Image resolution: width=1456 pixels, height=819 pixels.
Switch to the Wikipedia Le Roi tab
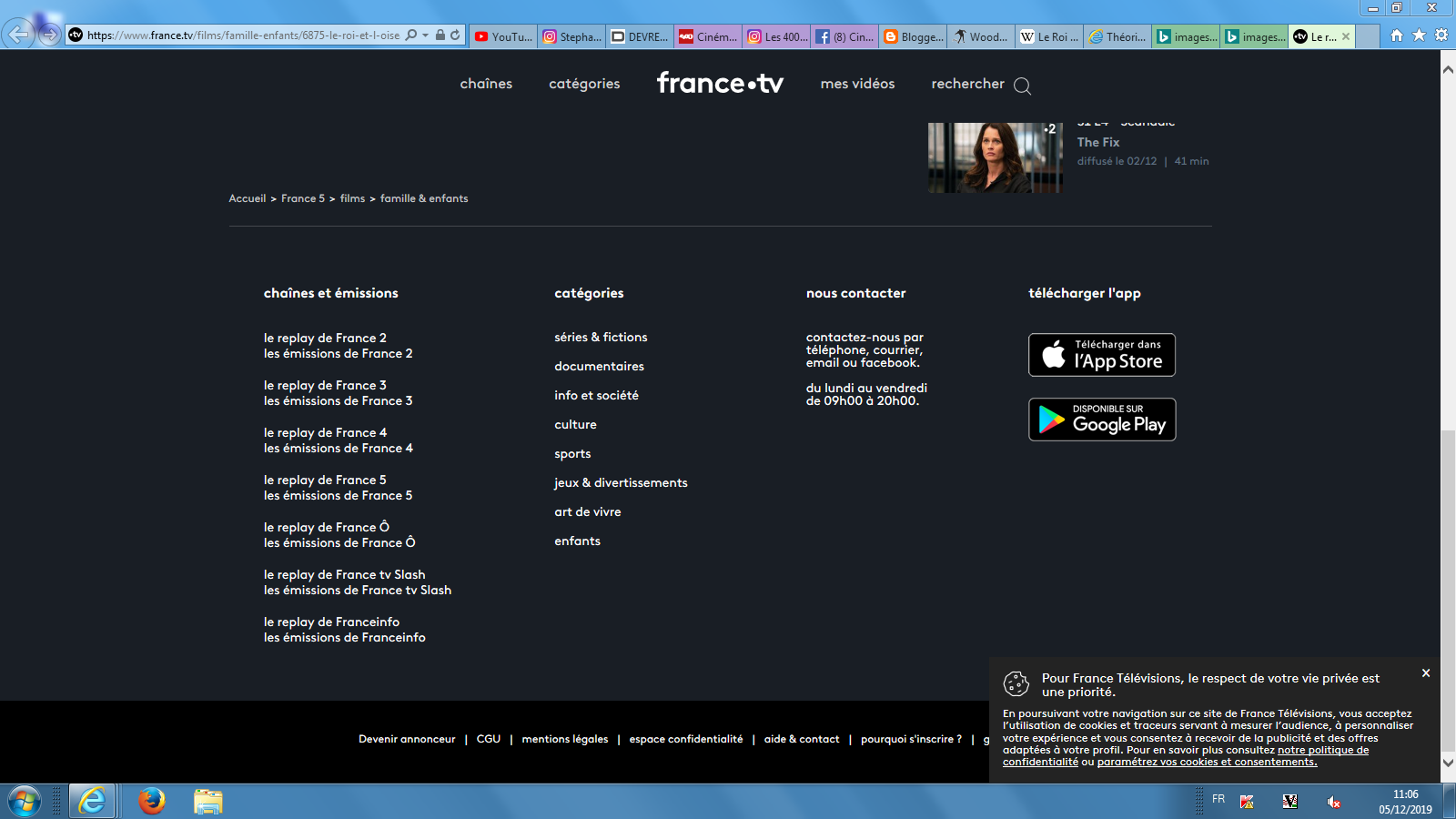pos(1049,36)
